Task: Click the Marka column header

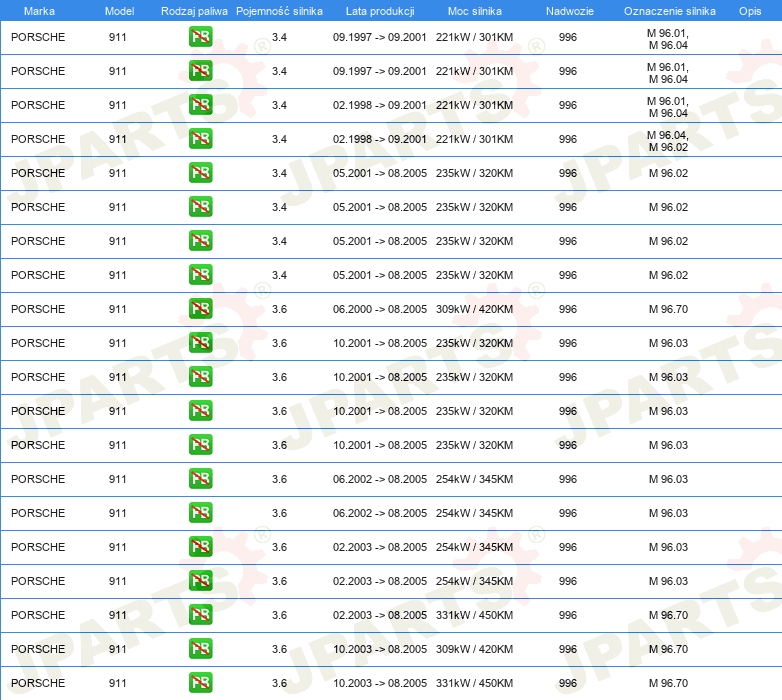Action: coord(39,11)
